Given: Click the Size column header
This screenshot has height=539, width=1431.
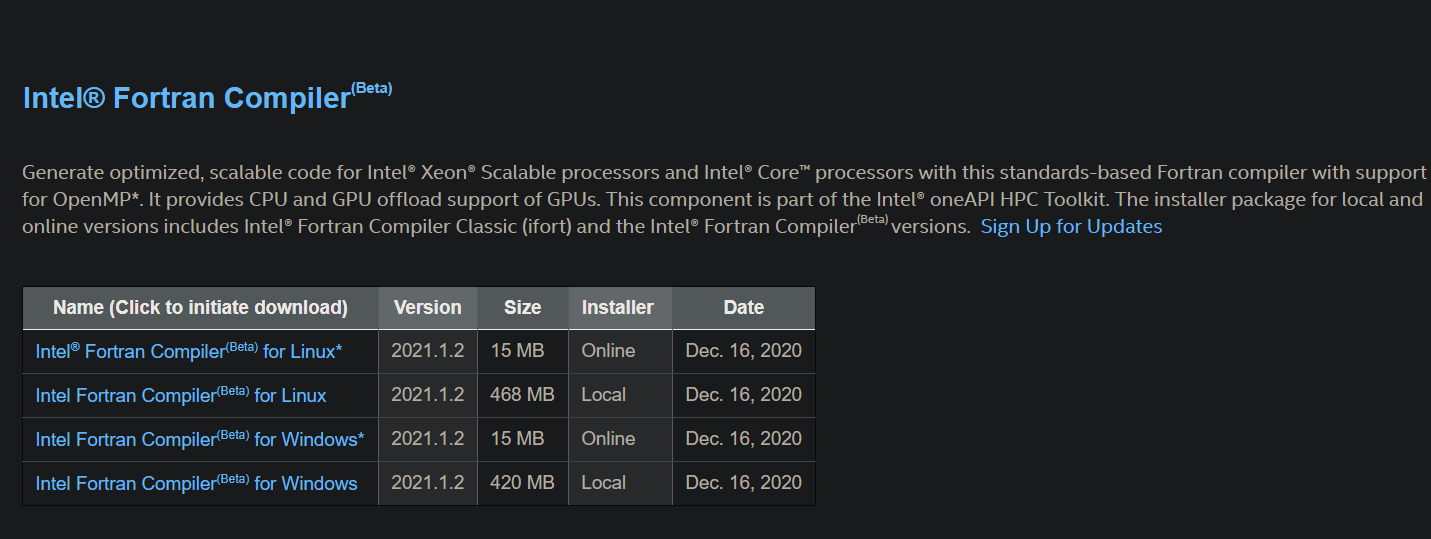Looking at the screenshot, I should click(522, 308).
